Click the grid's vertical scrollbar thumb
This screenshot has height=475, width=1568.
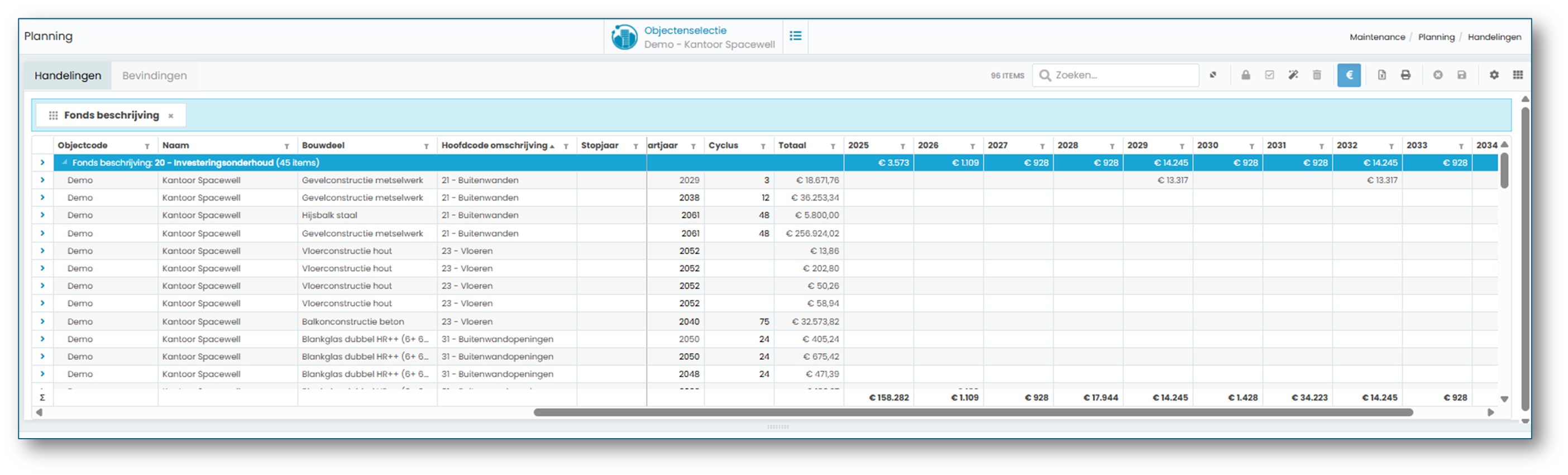pyautogui.click(x=1504, y=170)
